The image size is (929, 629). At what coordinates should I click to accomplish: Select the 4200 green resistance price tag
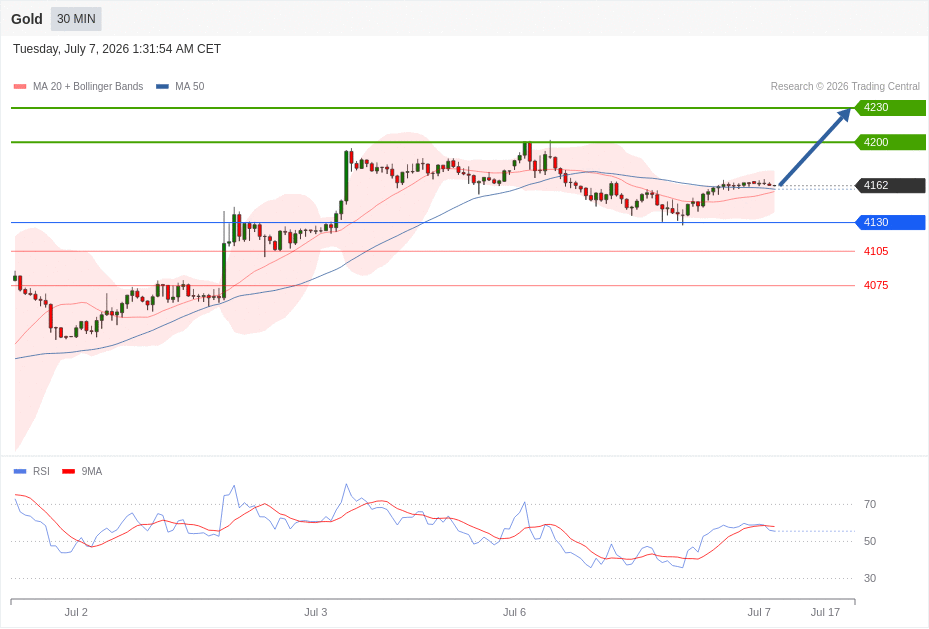pos(890,142)
